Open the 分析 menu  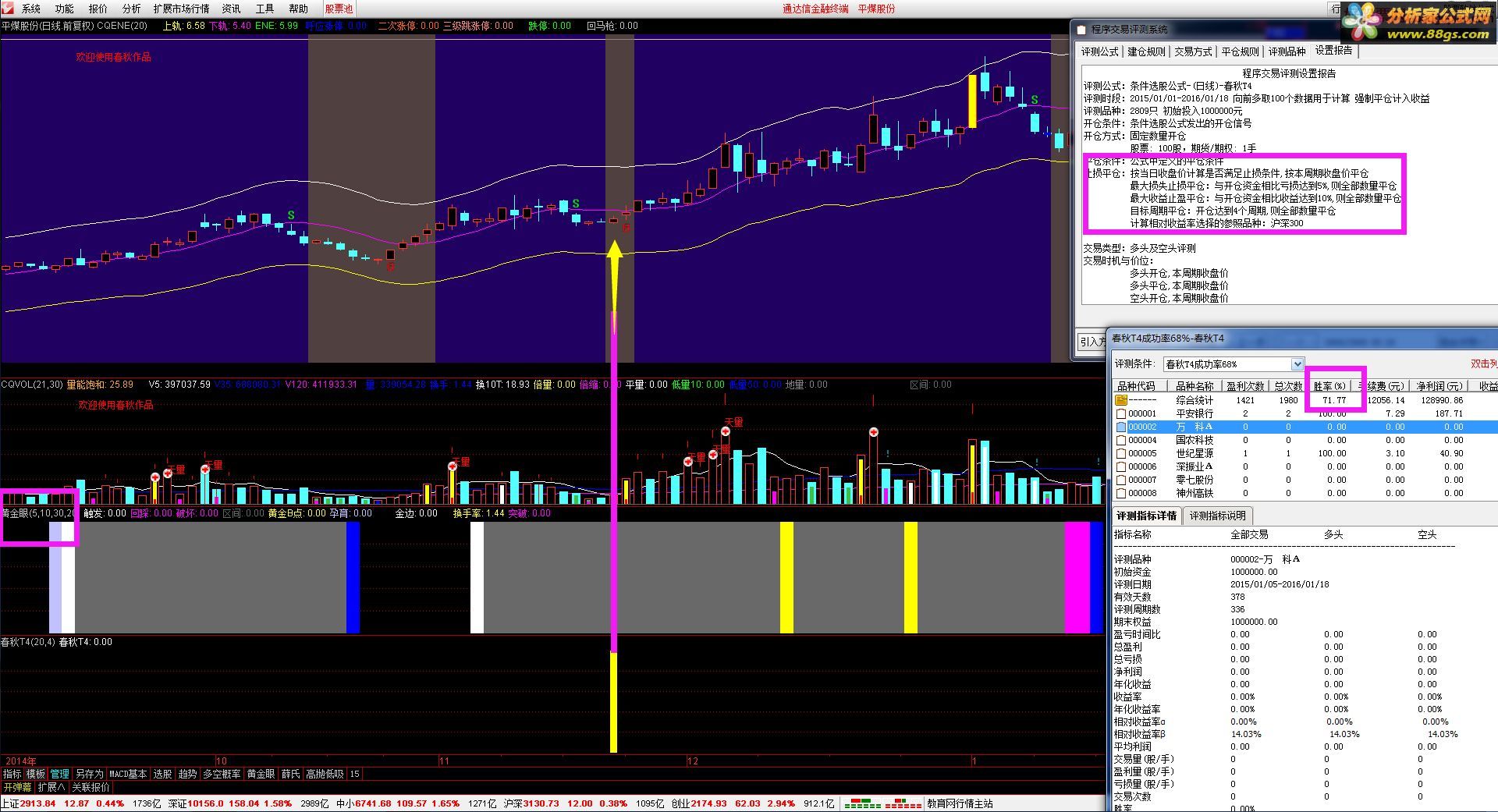(132, 9)
